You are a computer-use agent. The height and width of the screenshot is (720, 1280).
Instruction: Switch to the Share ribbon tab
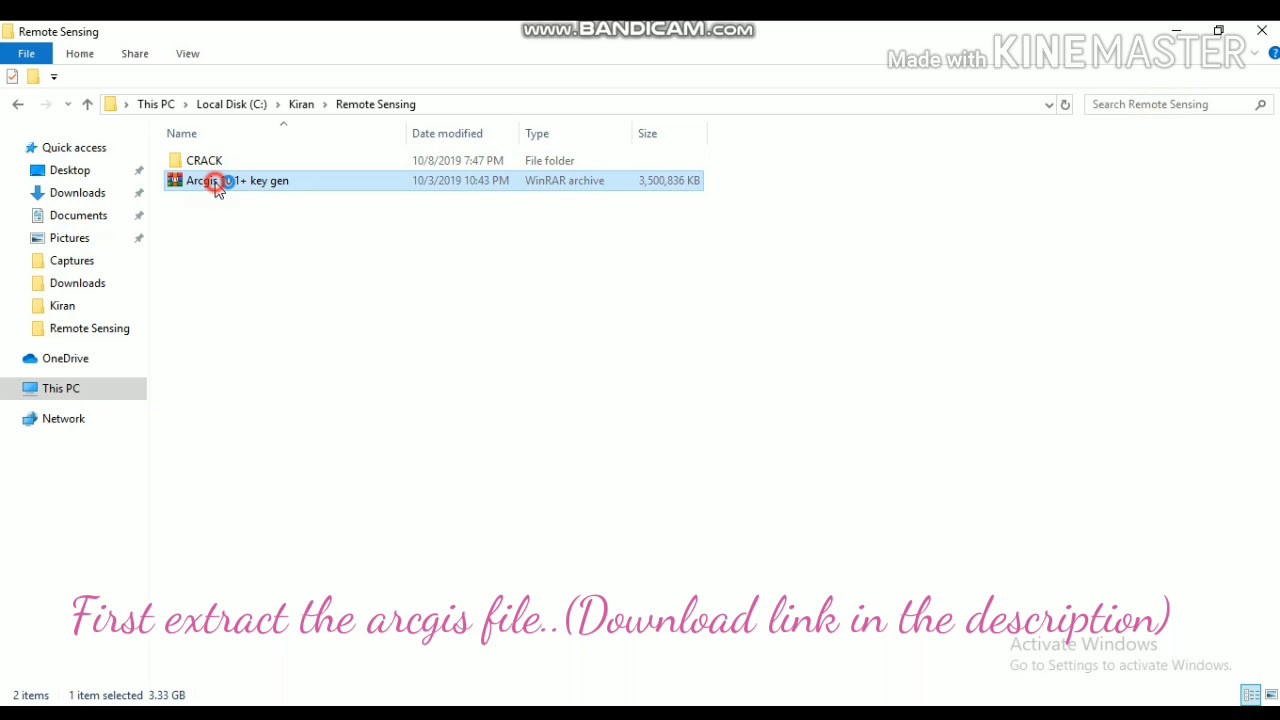click(135, 54)
